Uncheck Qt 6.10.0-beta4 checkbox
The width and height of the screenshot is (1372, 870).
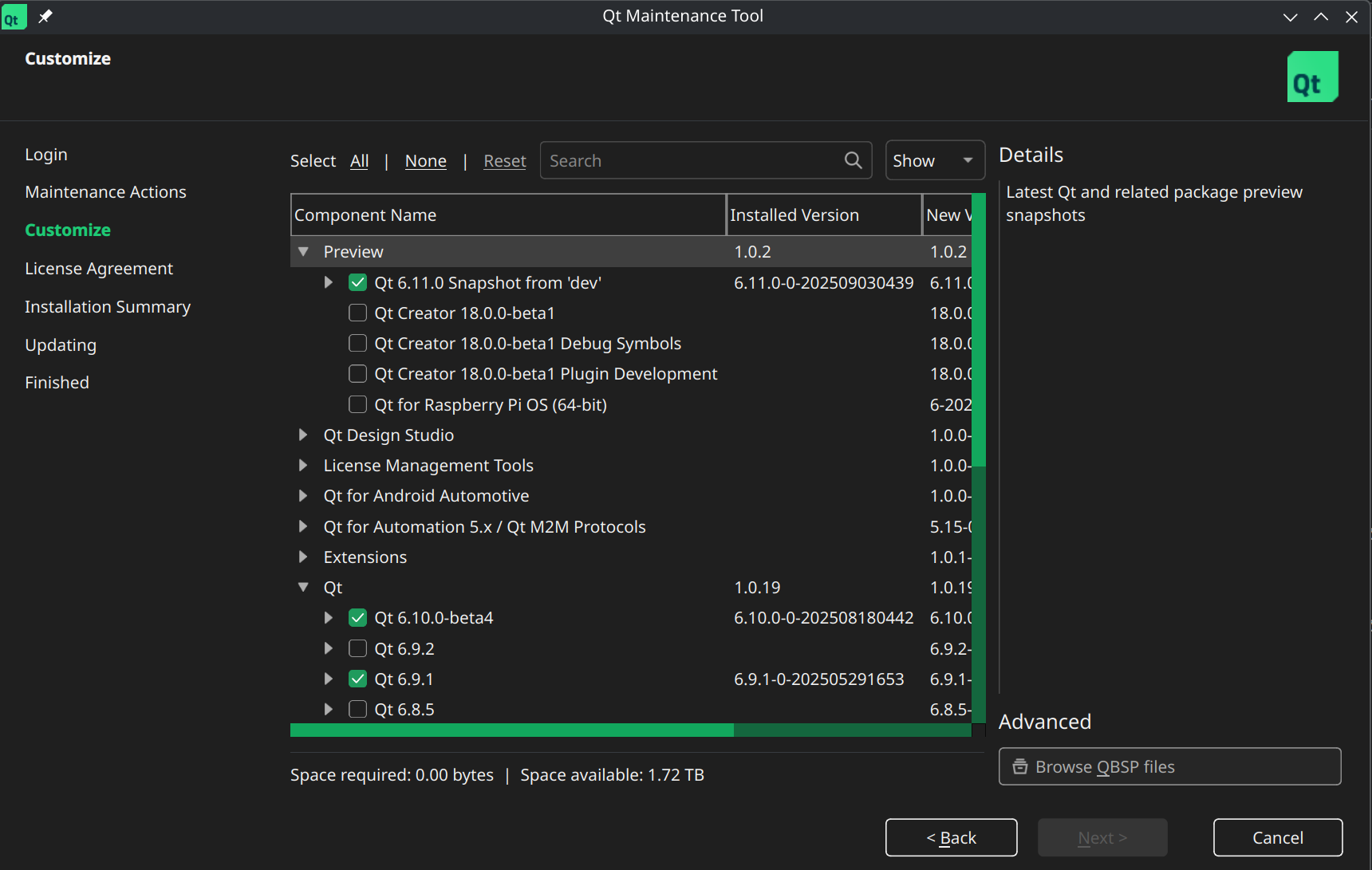[357, 617]
